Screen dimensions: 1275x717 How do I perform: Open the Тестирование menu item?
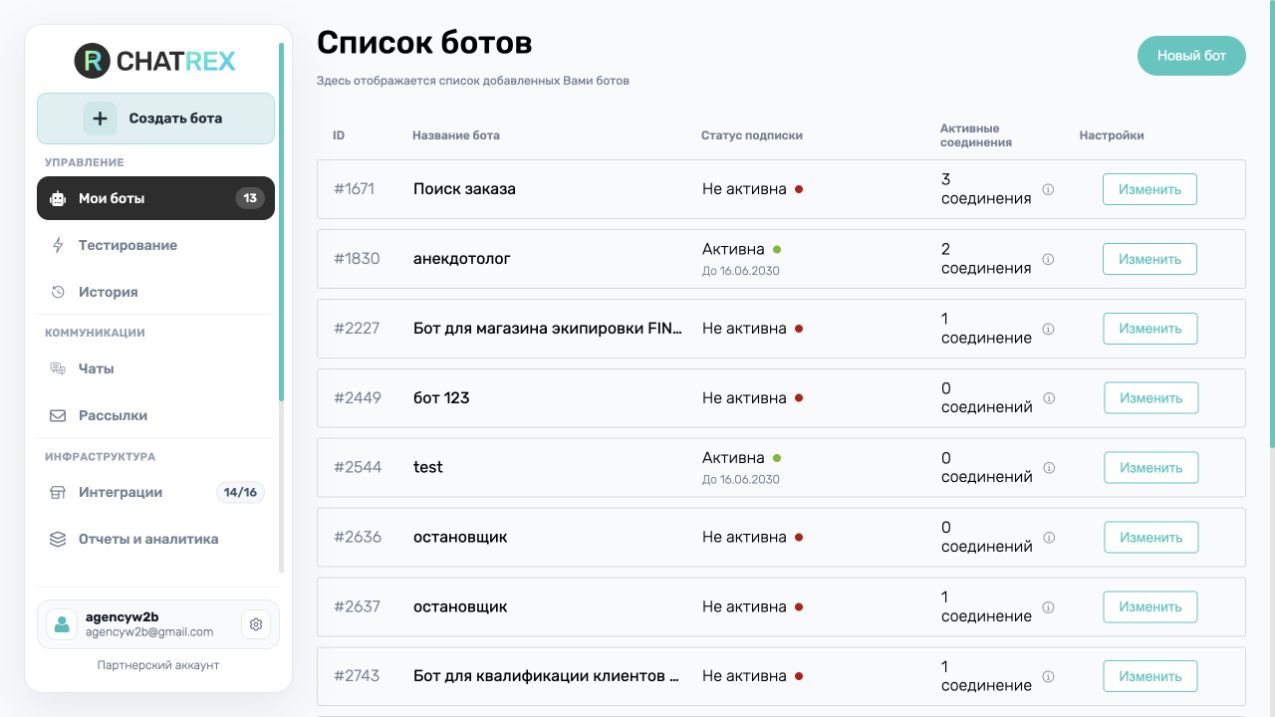tap(156, 245)
